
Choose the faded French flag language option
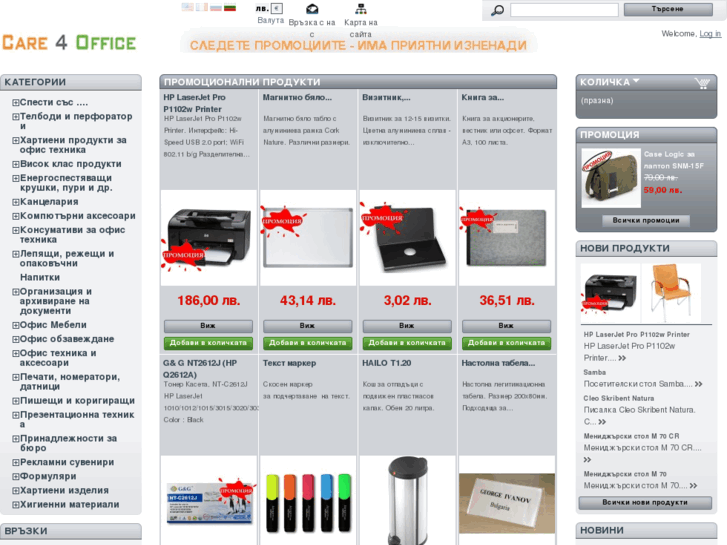(x=202, y=7)
